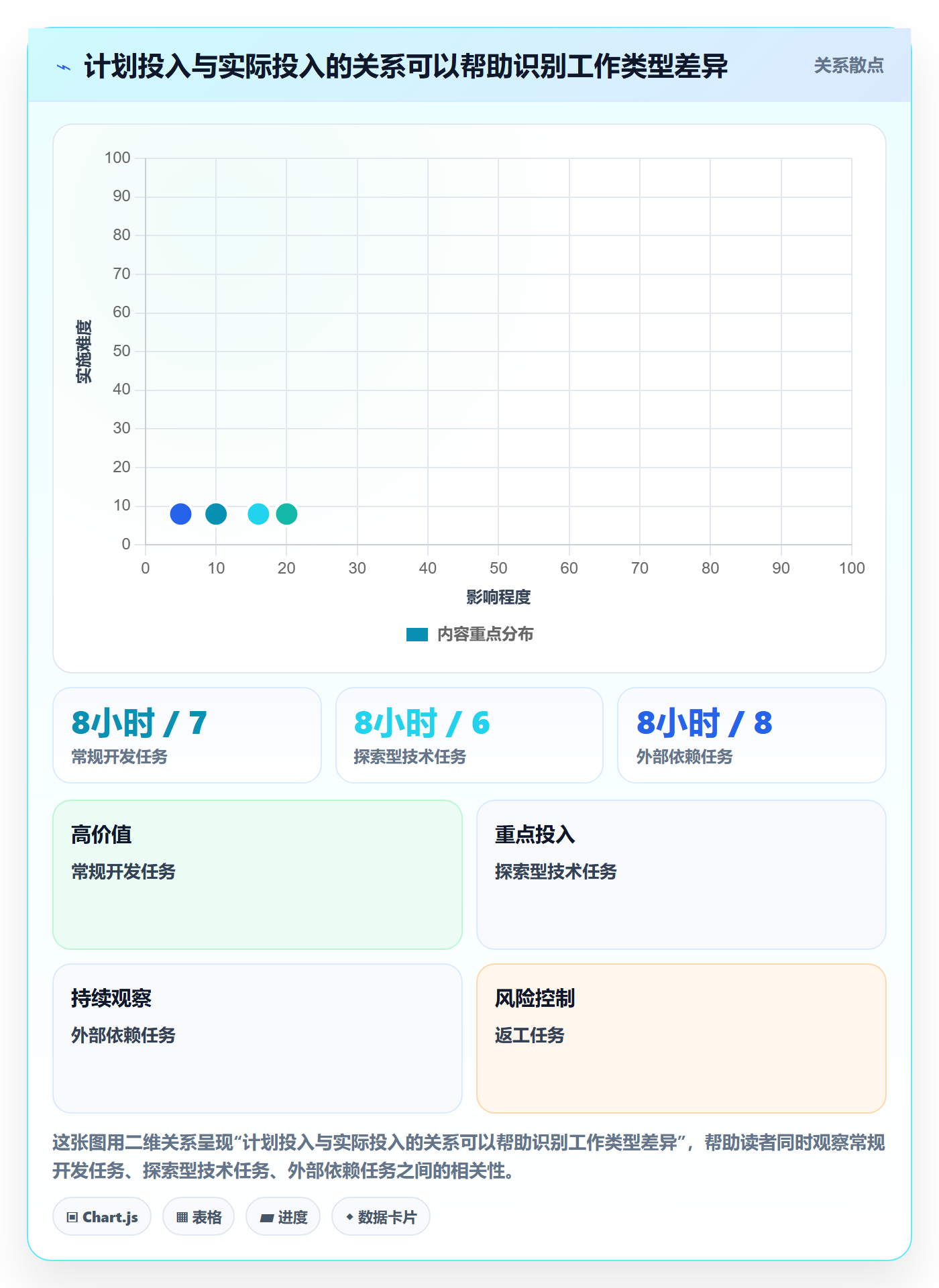The height and width of the screenshot is (1288, 939).
Task: Click the 表格 tag chip
Action: tap(199, 1217)
